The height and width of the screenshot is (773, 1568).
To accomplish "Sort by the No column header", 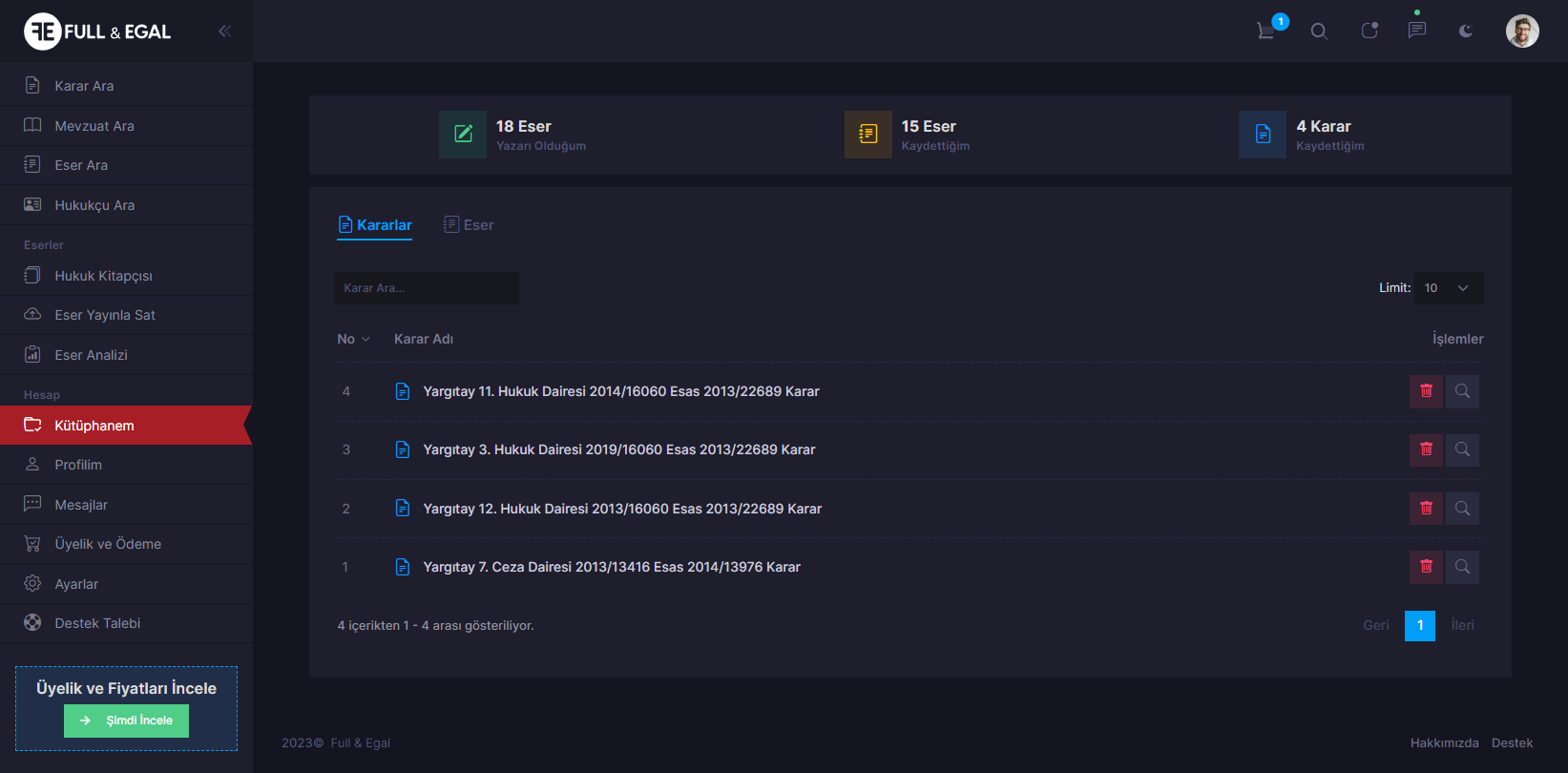I will click(353, 339).
